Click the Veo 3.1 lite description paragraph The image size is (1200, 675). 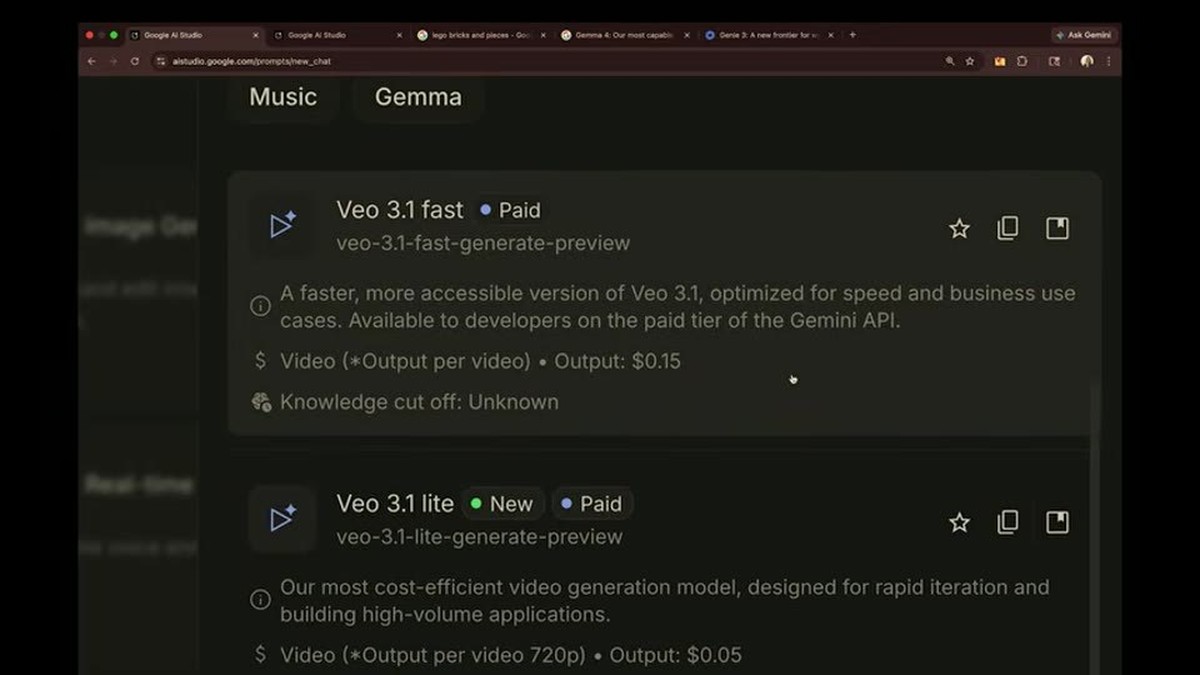tap(665, 600)
